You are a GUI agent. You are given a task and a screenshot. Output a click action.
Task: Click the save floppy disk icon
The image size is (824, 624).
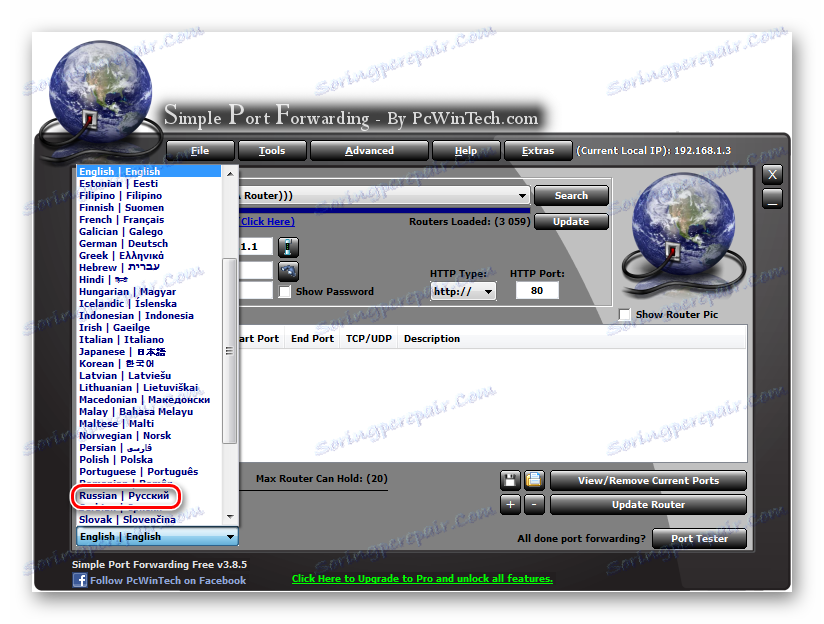coord(510,480)
